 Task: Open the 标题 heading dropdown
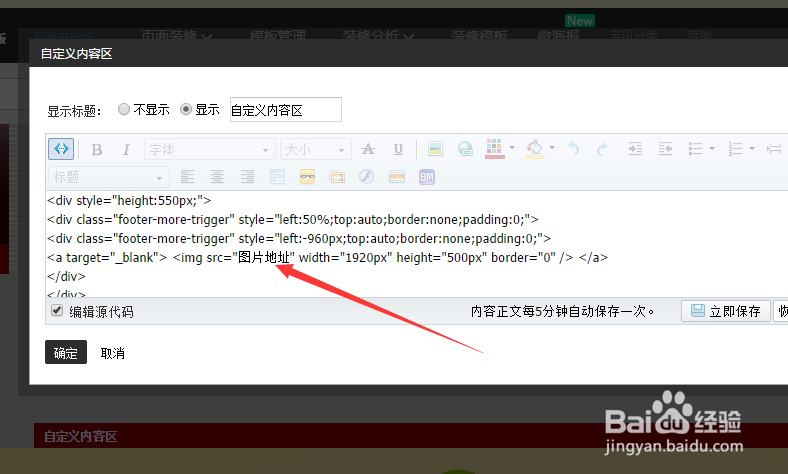109,177
